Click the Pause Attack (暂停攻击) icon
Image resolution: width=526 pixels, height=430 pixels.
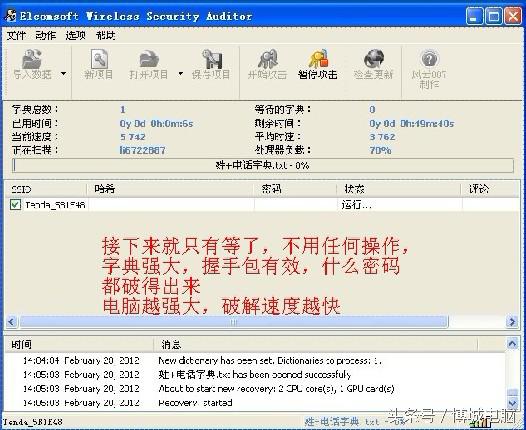(x=317, y=59)
